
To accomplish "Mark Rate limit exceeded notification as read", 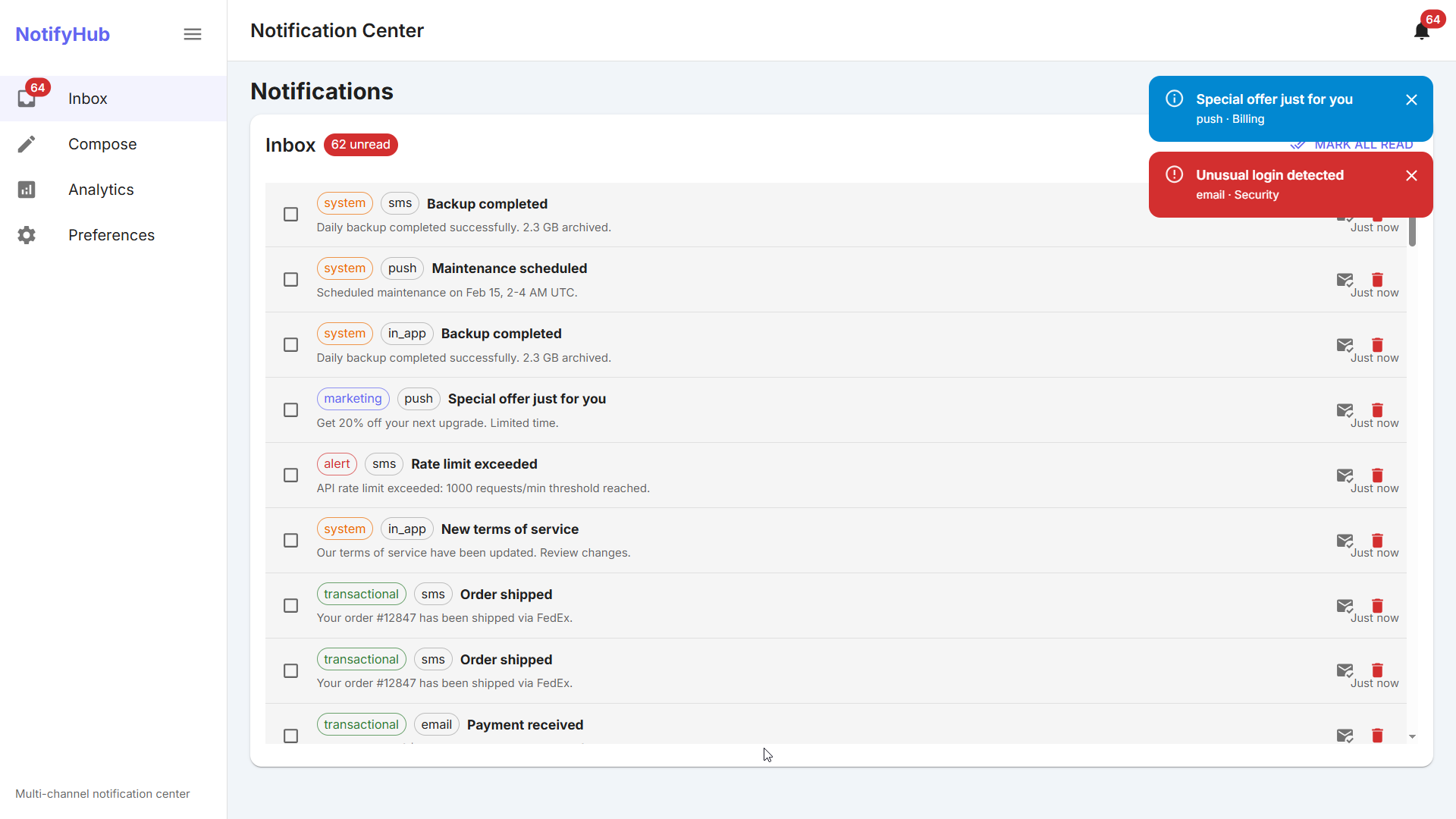I will coord(1345,475).
